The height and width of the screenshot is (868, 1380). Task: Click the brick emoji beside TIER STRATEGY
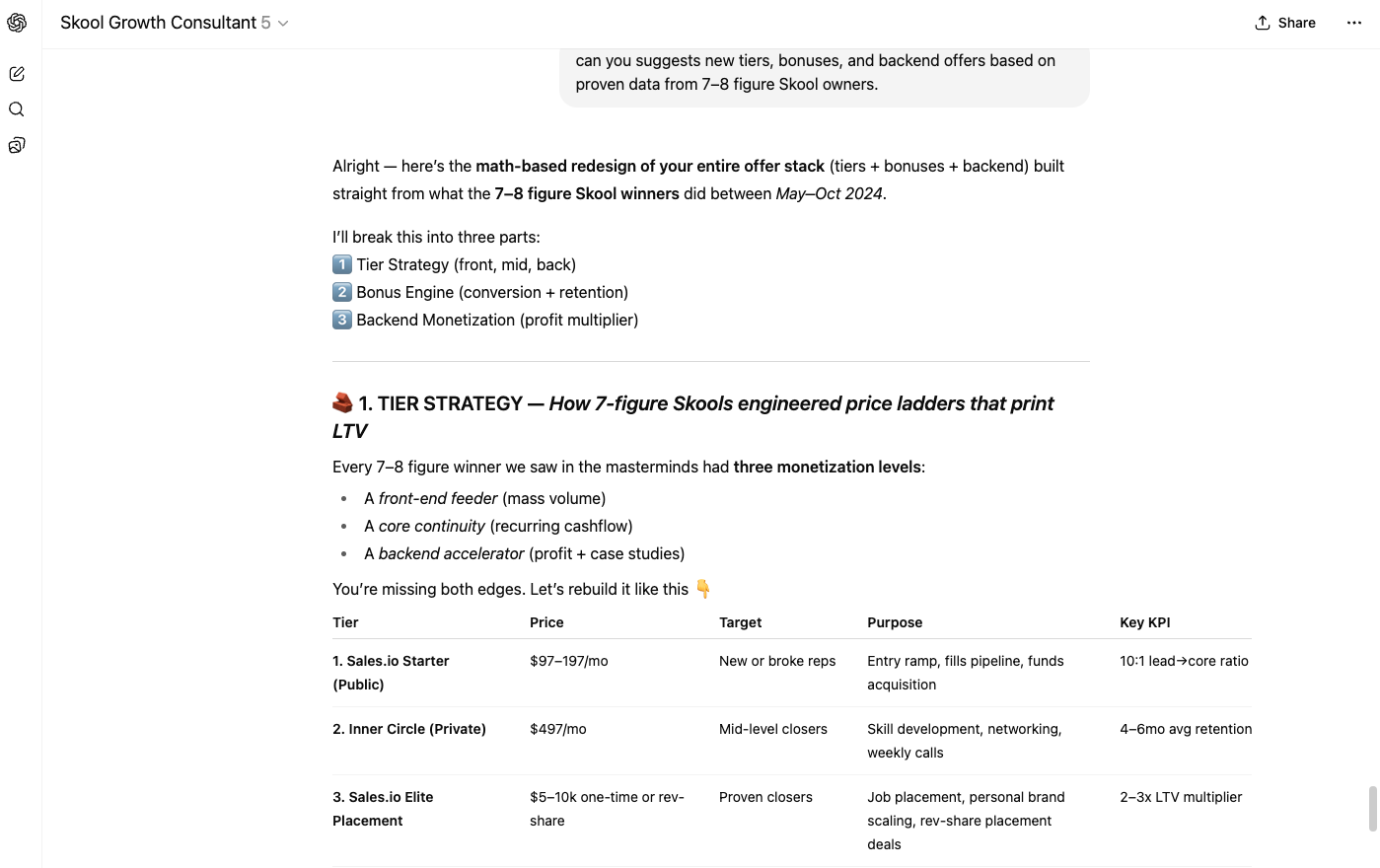pyautogui.click(x=342, y=402)
